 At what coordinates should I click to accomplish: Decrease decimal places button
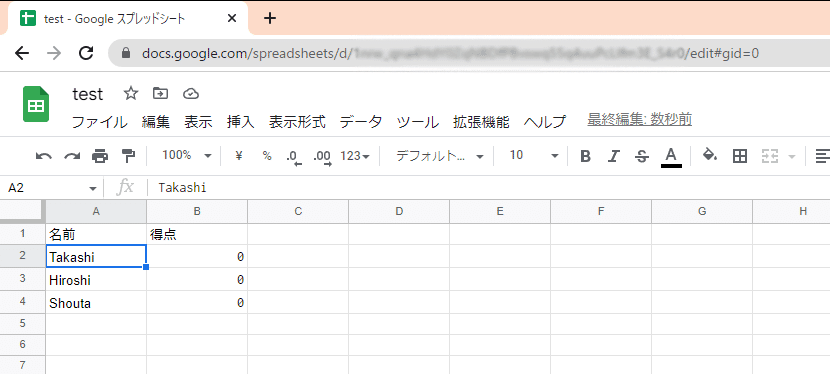pos(293,157)
